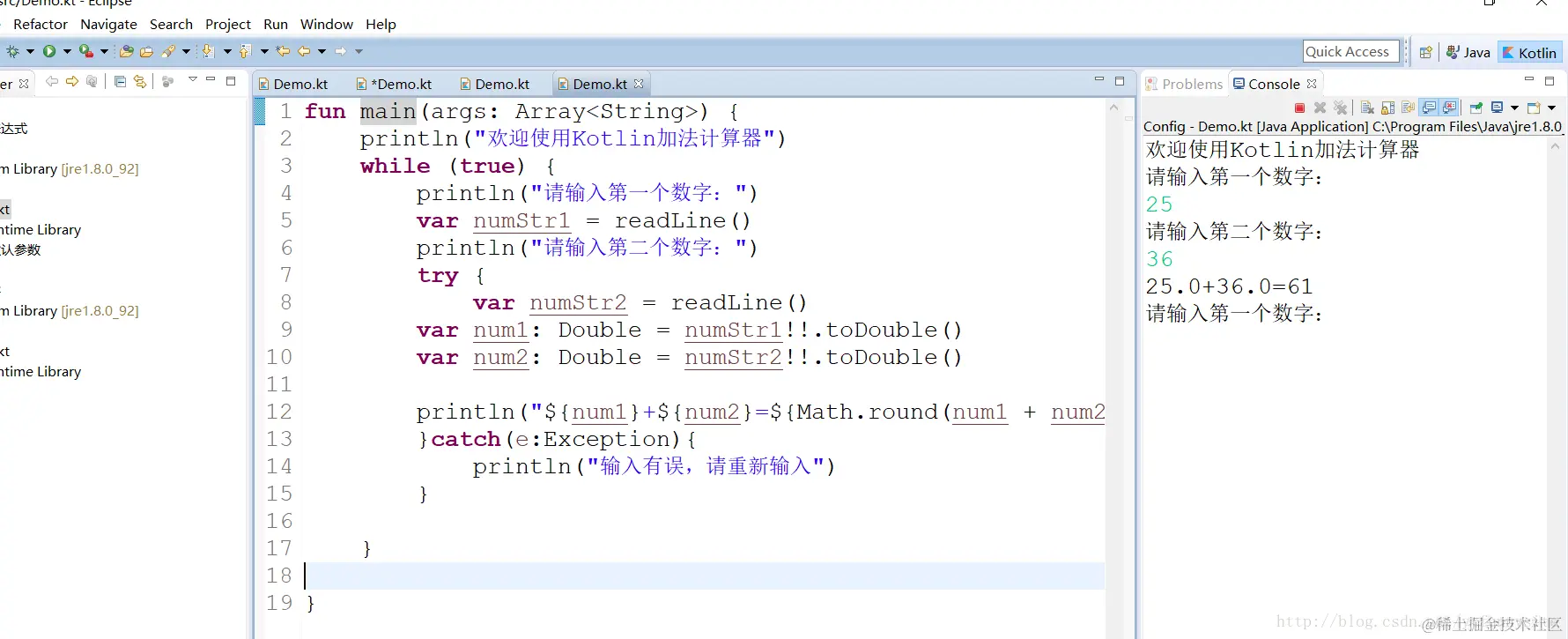The height and width of the screenshot is (639, 1568).
Task: Open the Back history dropdown arrow
Action: pos(322,51)
